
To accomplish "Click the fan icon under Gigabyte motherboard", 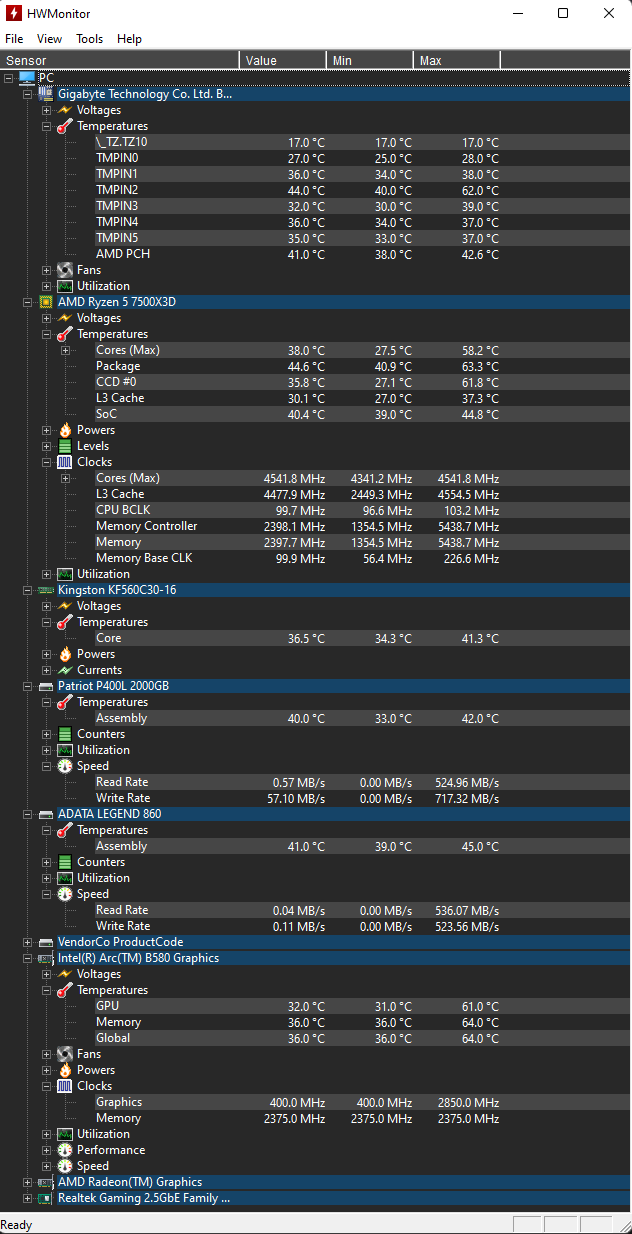I will coord(65,270).
